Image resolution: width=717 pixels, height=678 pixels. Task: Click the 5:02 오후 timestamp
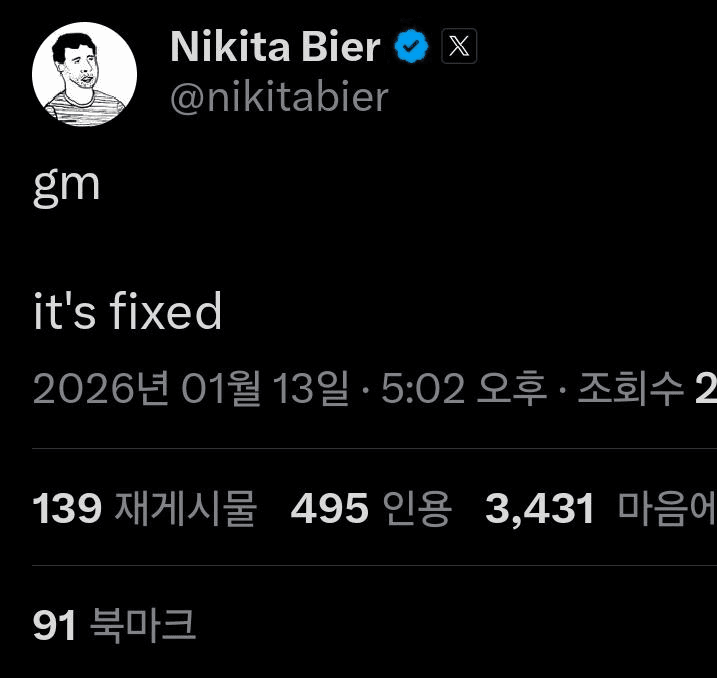(x=464, y=388)
